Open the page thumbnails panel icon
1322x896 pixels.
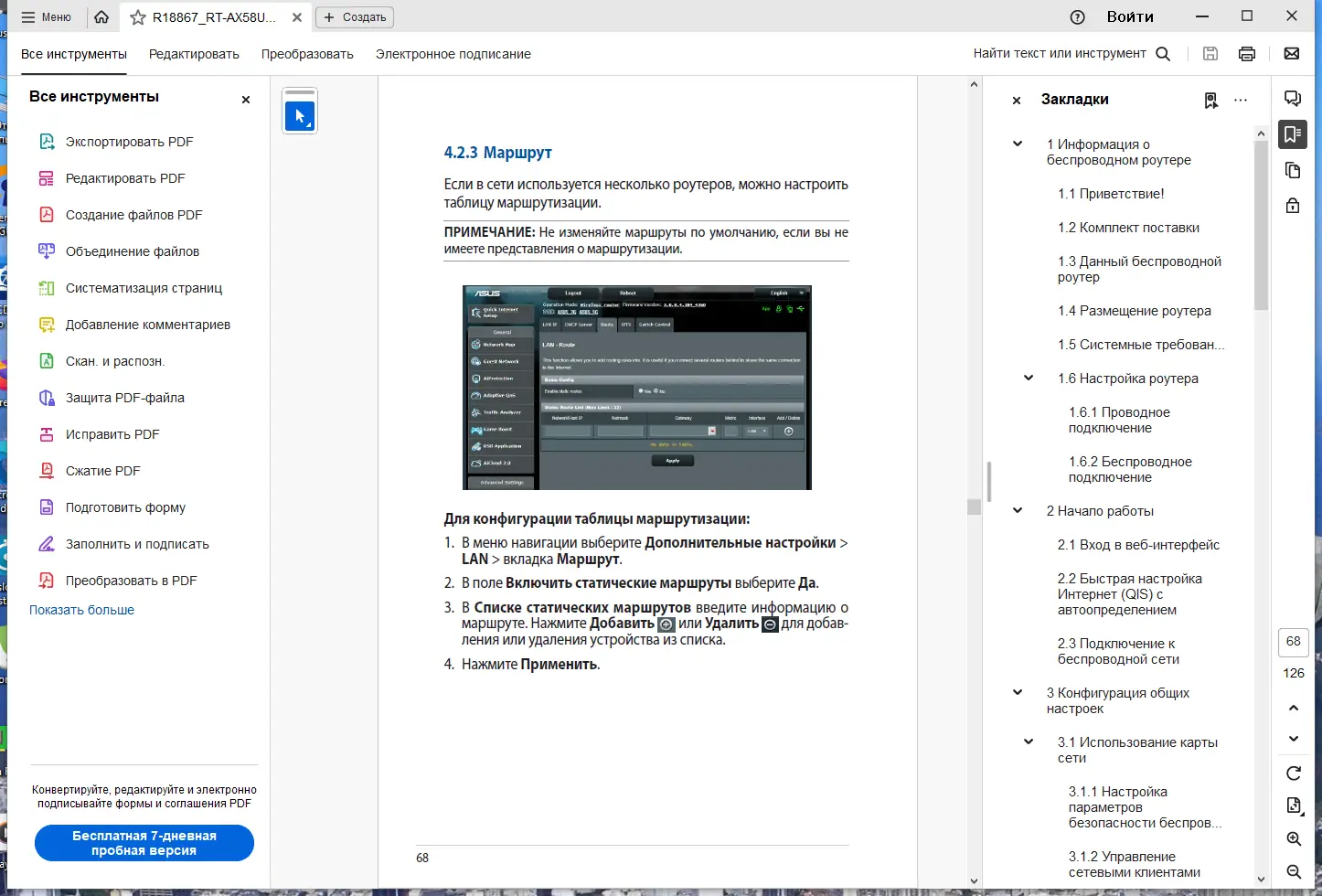click(x=1293, y=170)
